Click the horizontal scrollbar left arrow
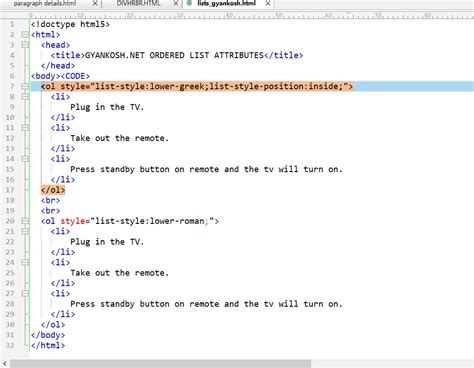 pyautogui.click(x=5, y=364)
